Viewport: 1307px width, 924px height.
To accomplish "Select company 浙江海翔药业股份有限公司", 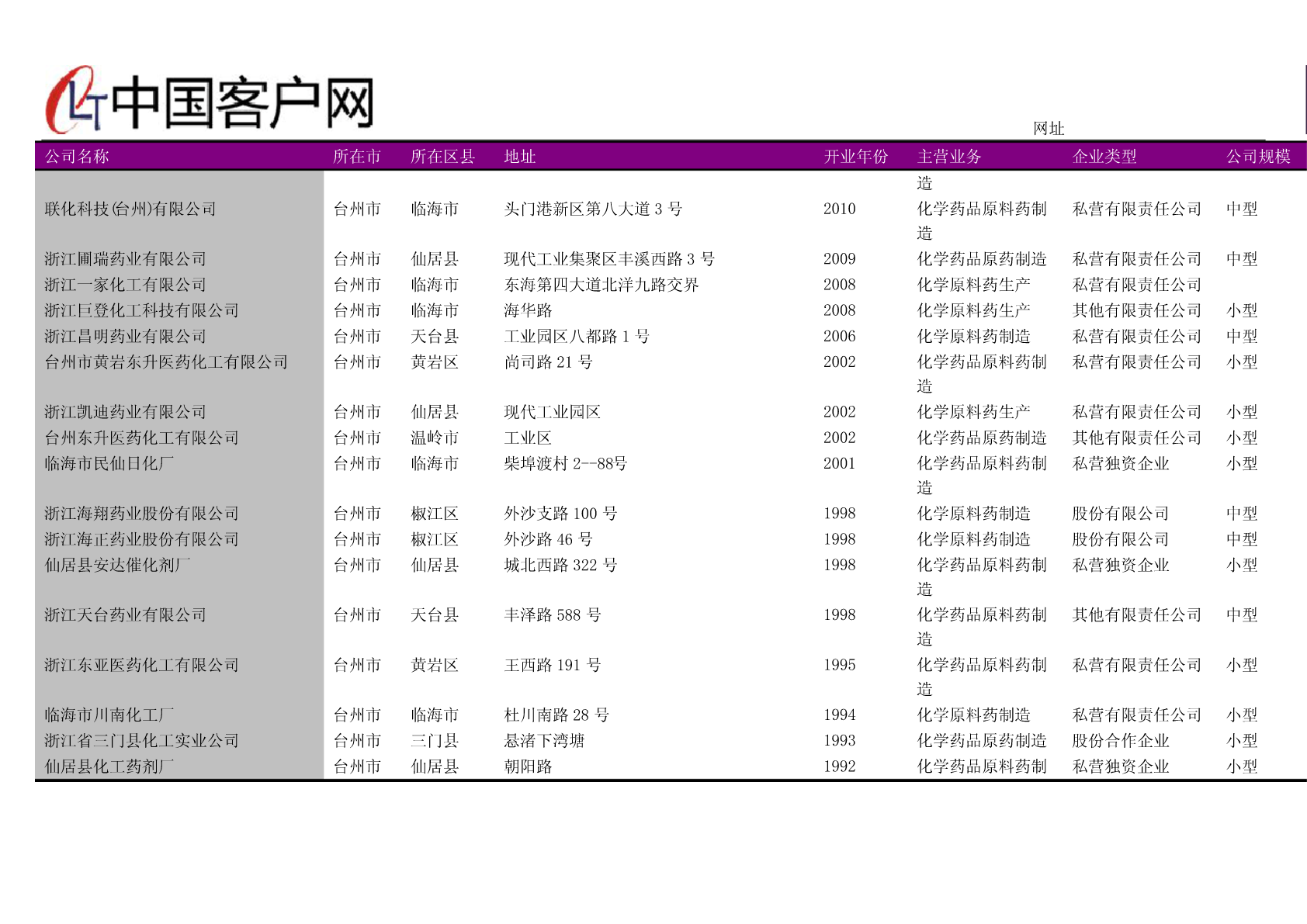I will [142, 514].
